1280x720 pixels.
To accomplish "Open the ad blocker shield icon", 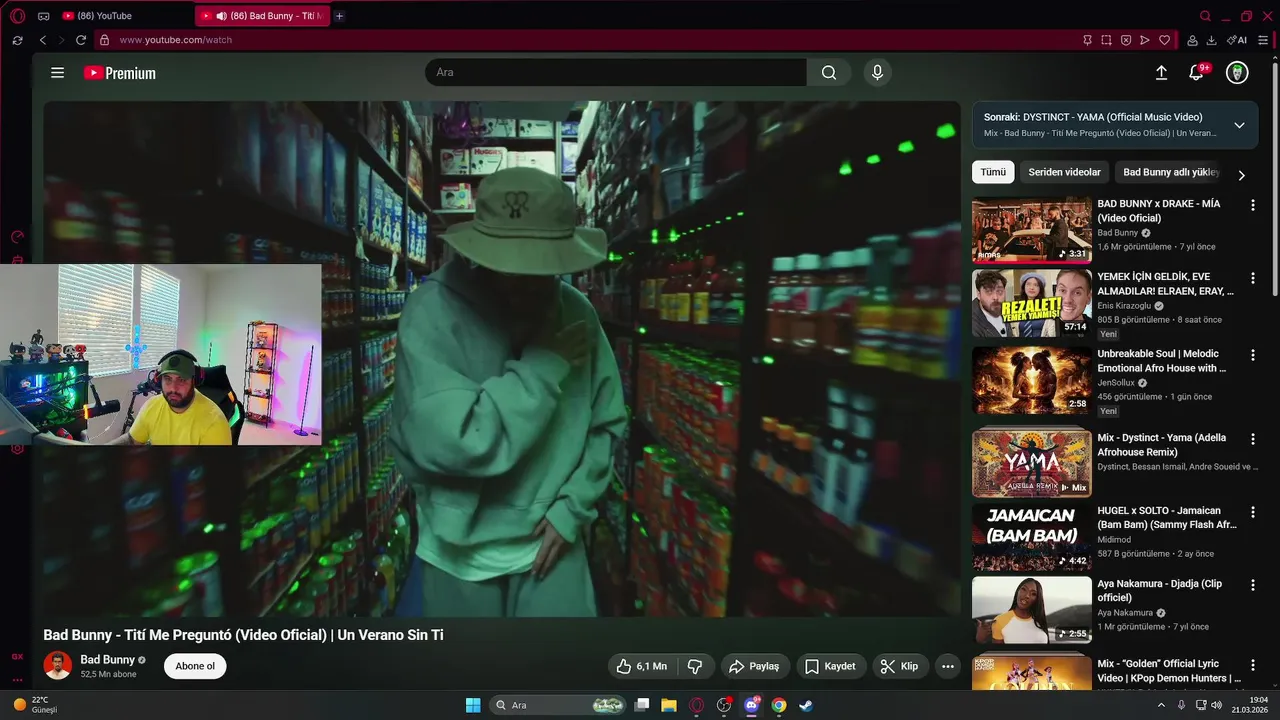I will pos(1126,40).
